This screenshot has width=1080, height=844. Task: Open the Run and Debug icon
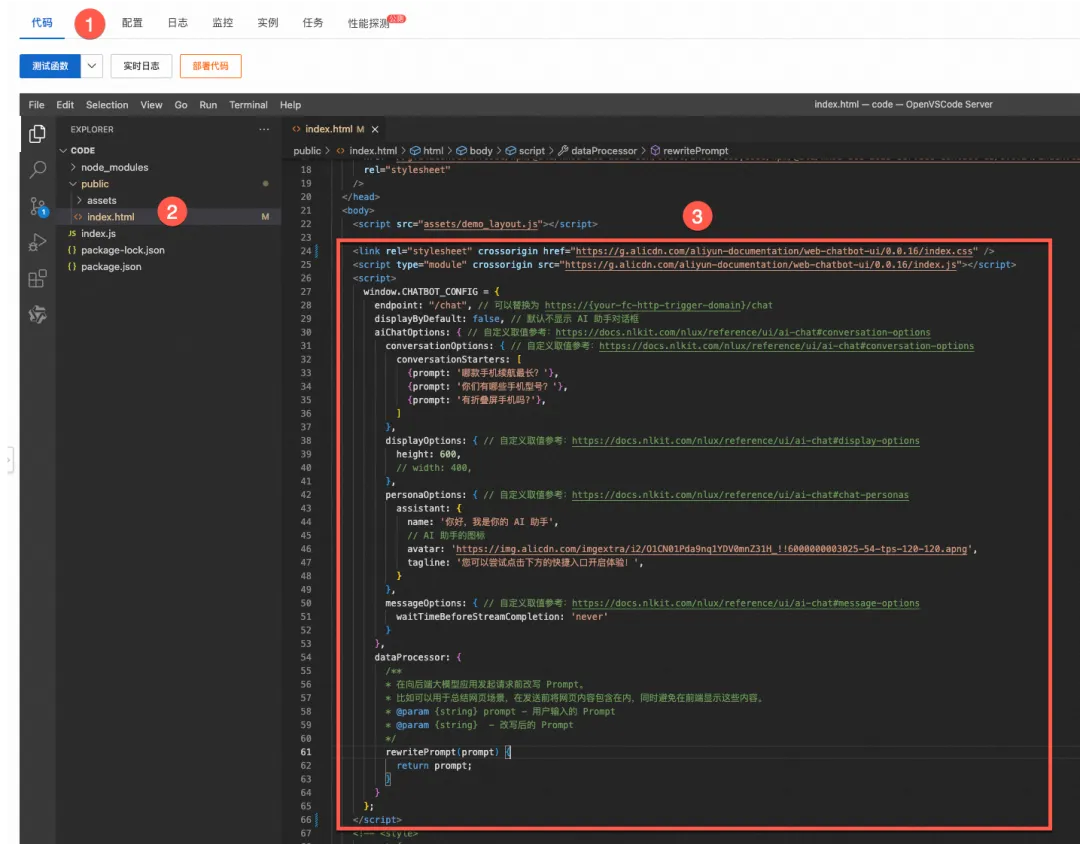pyautogui.click(x=37, y=243)
